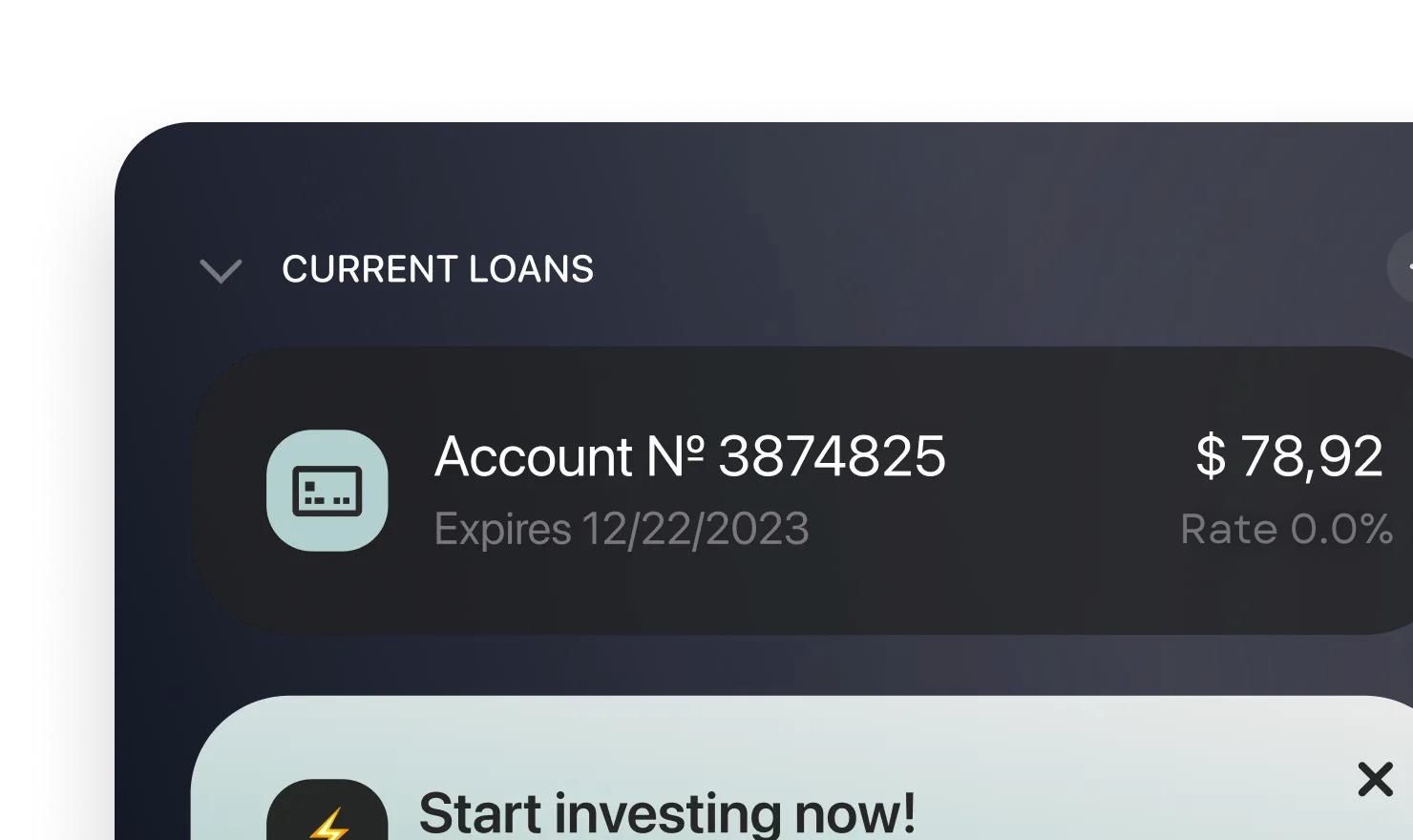Click the account number digits 3874825
This screenshot has height=840, width=1413.
pos(832,456)
